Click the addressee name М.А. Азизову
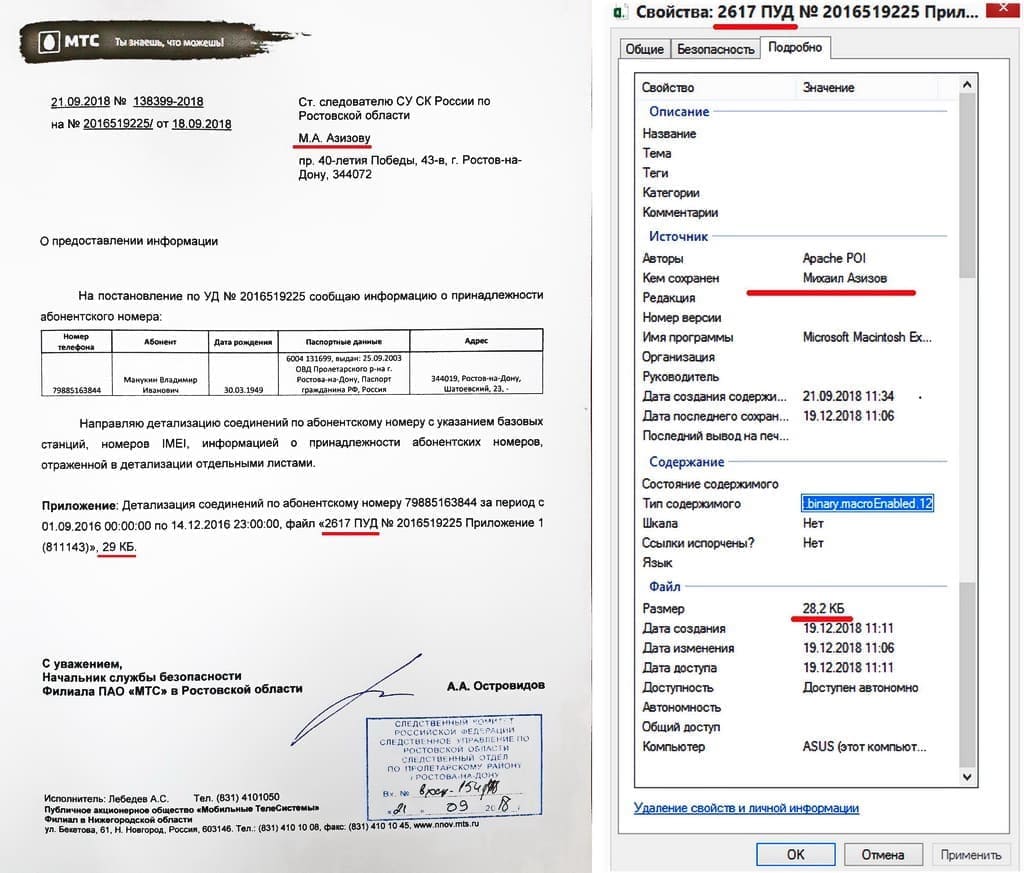This screenshot has width=1024, height=873. 334,138
